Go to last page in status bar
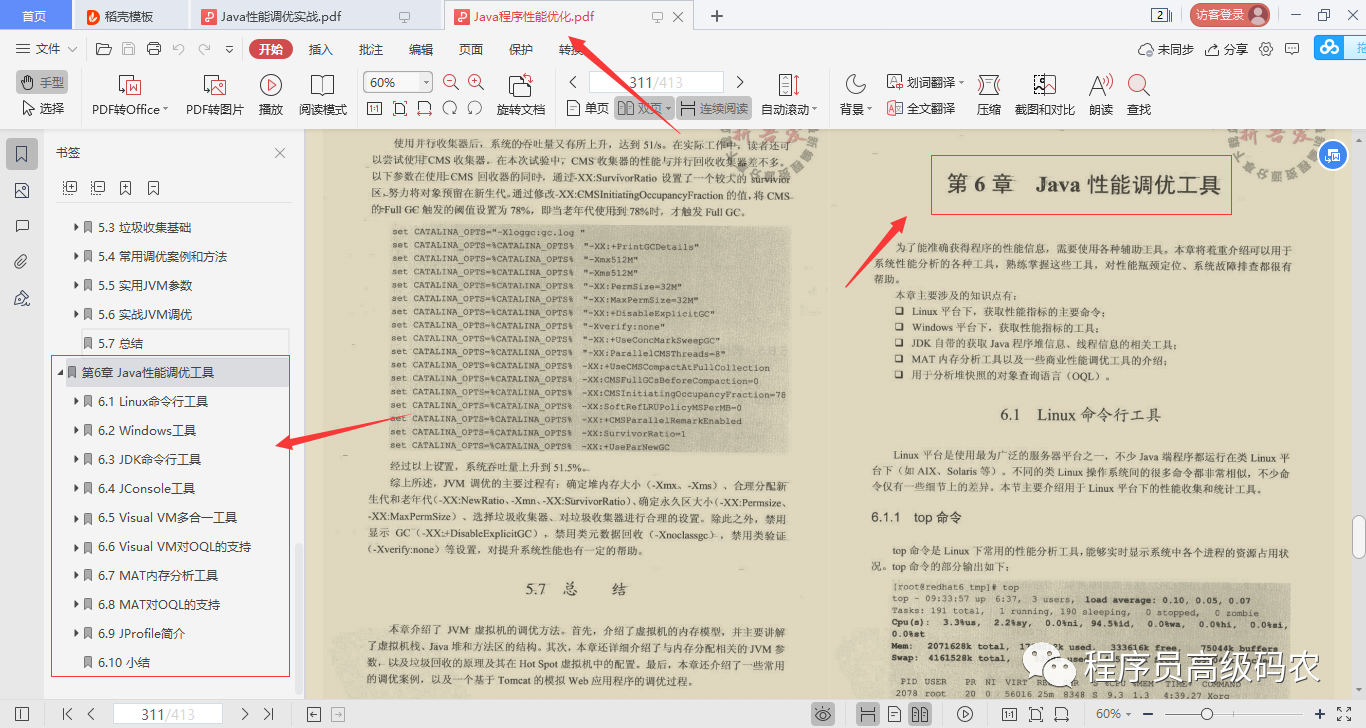 click(268, 714)
